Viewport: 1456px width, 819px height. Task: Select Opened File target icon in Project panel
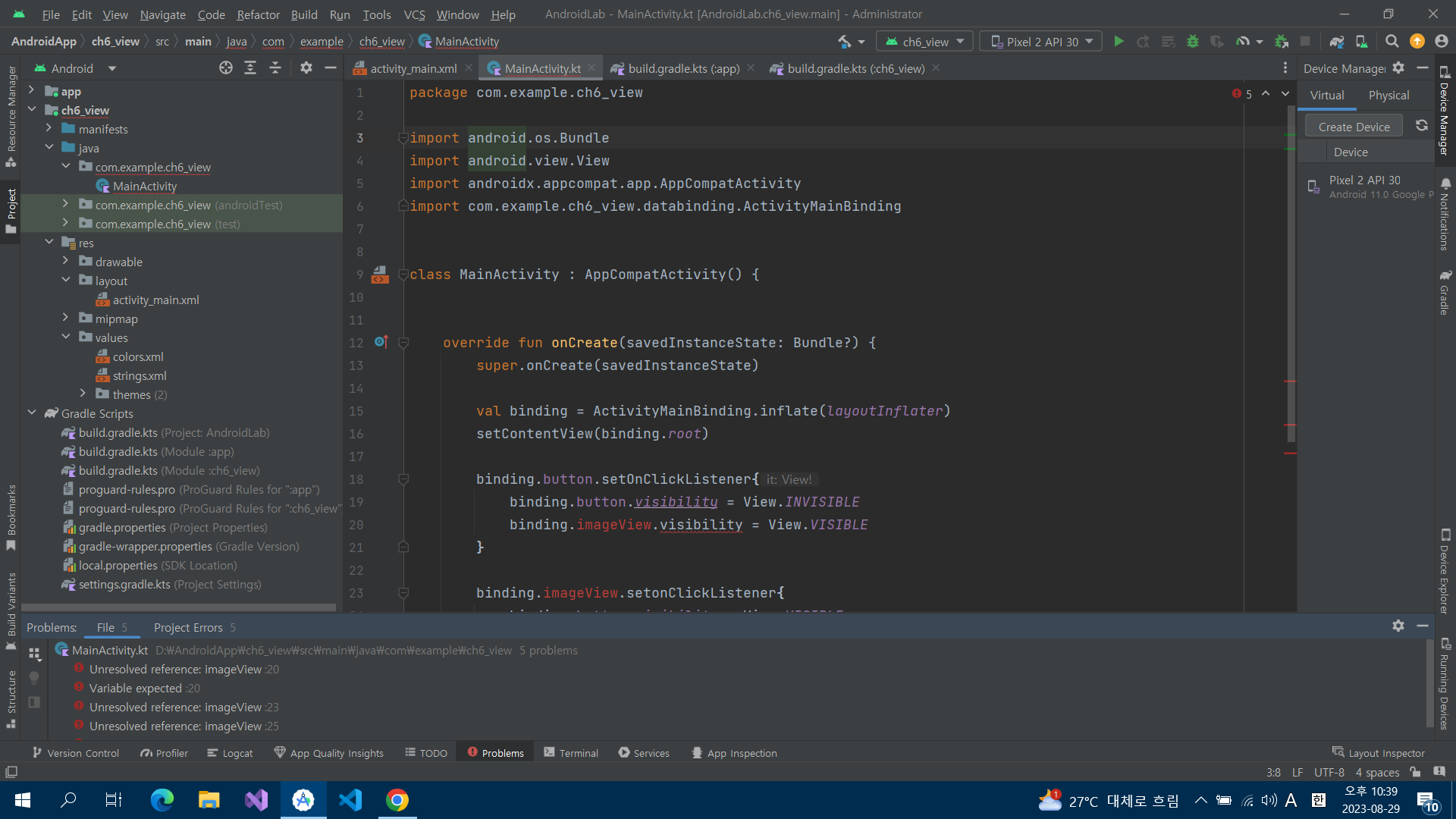(225, 68)
